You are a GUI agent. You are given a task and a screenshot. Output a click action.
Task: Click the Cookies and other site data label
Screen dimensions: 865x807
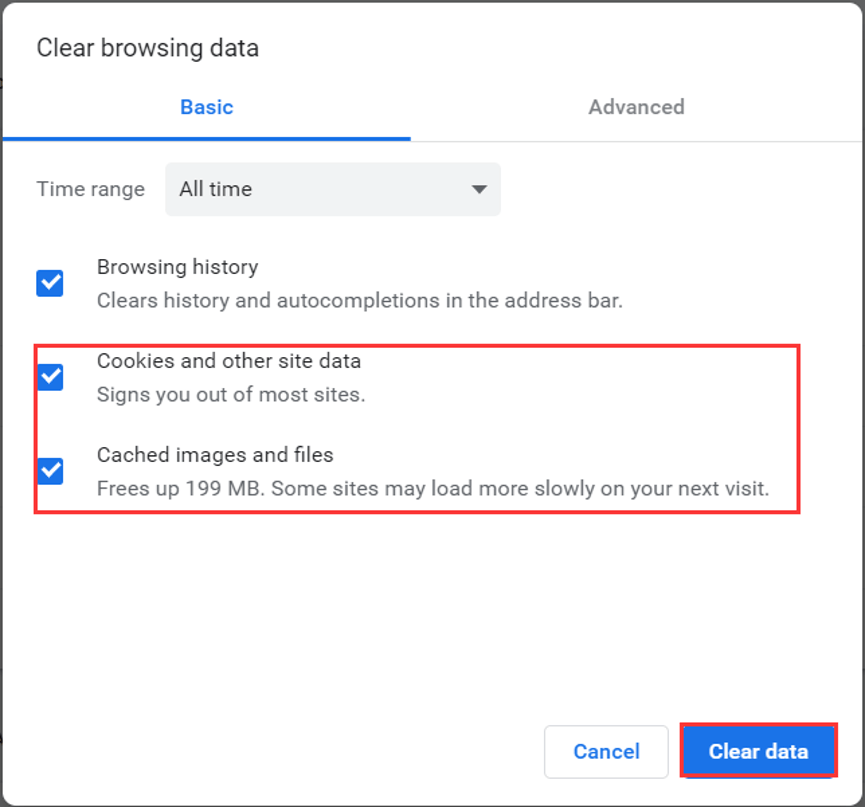pos(229,361)
